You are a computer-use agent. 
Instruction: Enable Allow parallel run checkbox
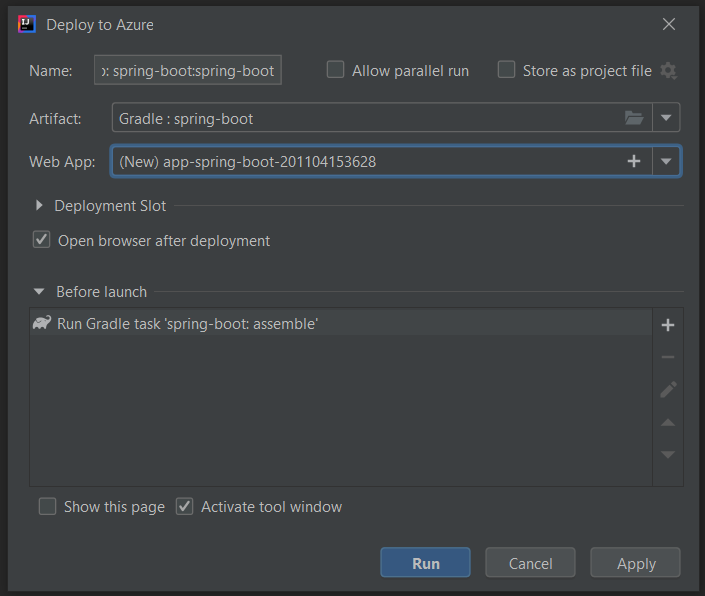335,70
